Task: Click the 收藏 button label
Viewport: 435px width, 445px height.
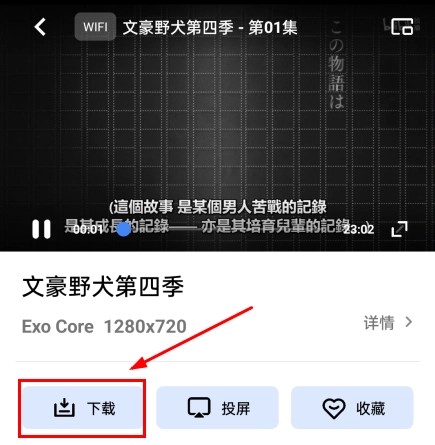Action: (x=371, y=408)
